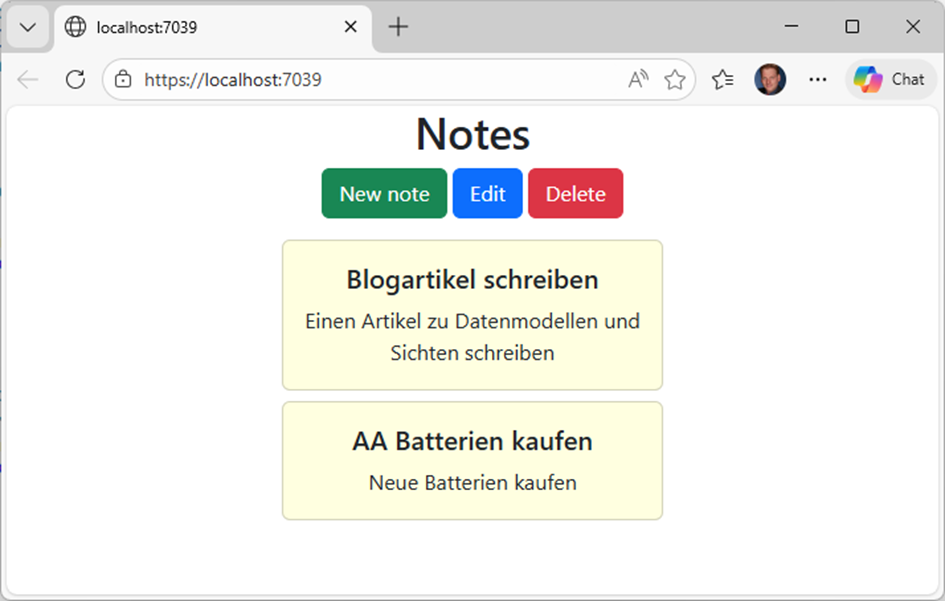Launch Copilot Chat sidebar
This screenshot has width=945, height=601.
[889, 79]
